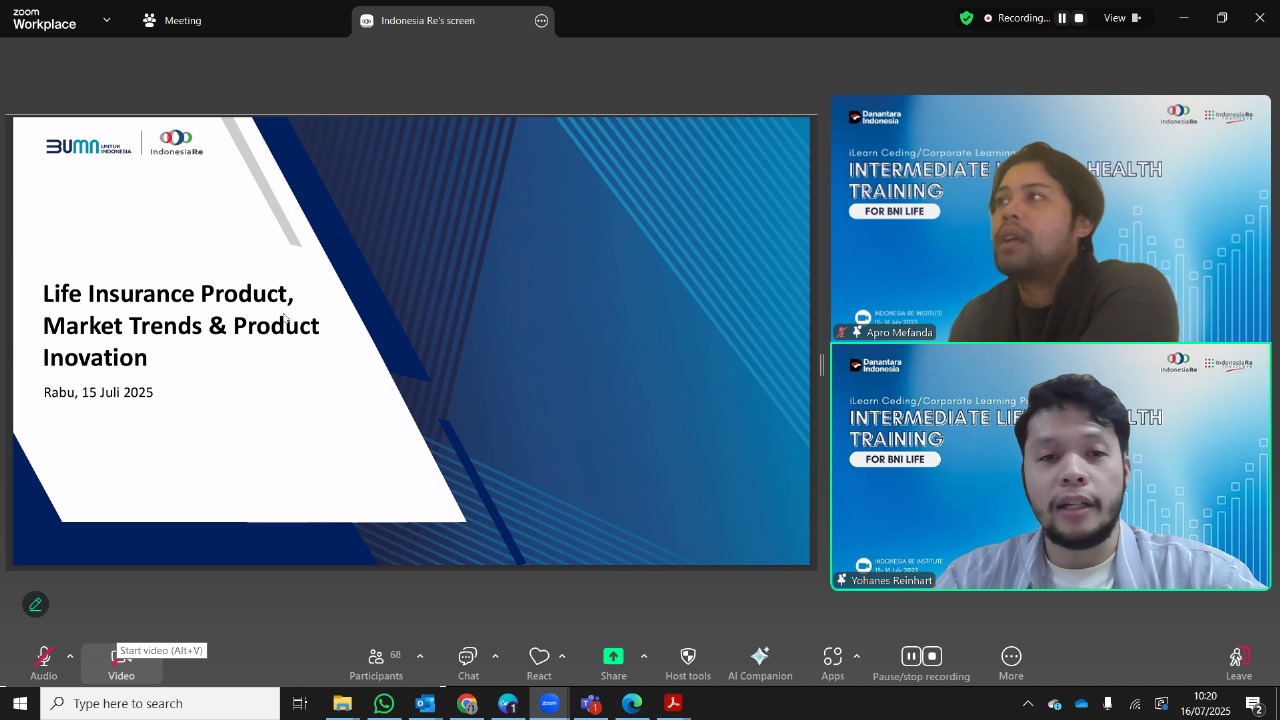This screenshot has height=720, width=1280.
Task: Switch to the Meeting tab
Action: pos(172,20)
